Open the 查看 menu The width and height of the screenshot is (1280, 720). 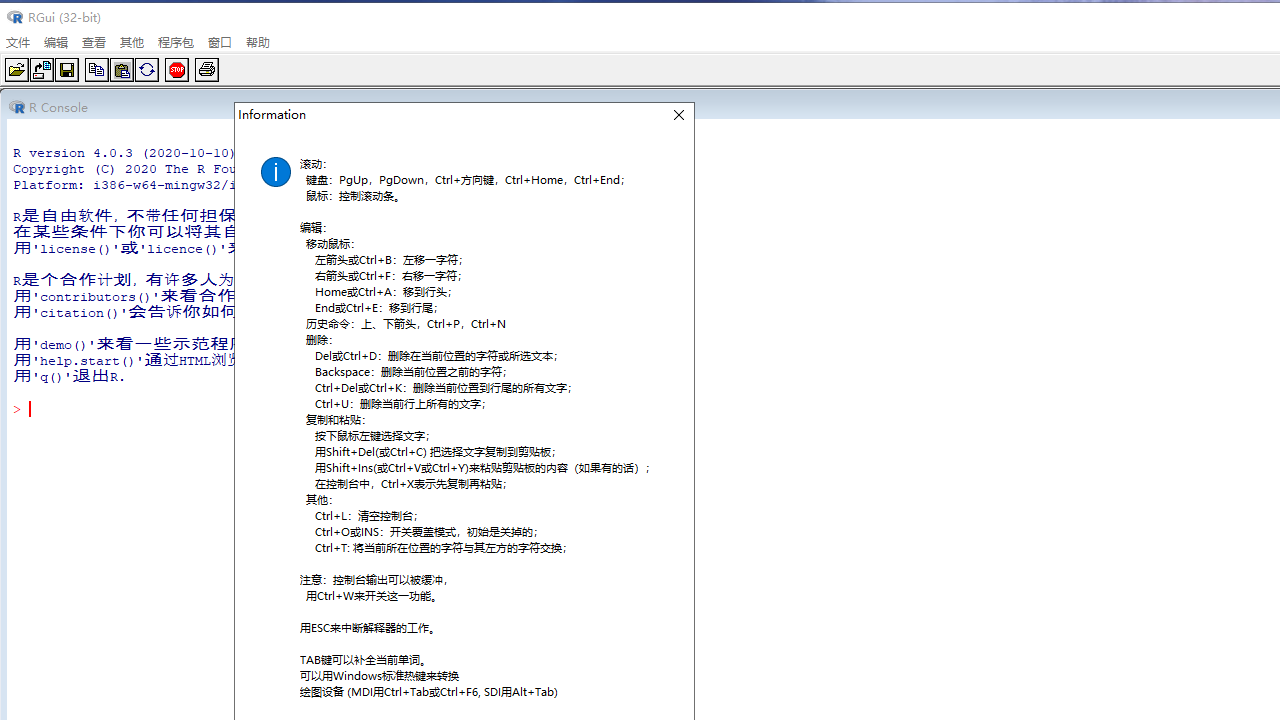93,42
